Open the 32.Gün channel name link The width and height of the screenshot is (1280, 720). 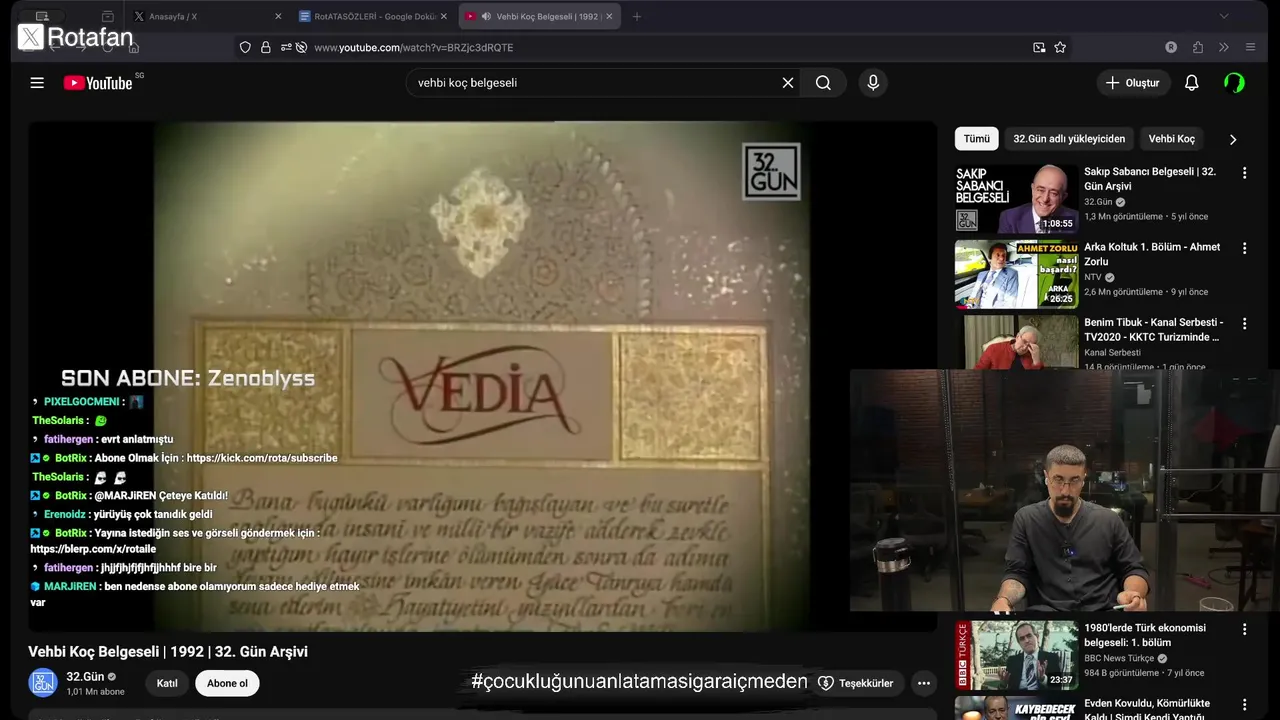[85, 677]
